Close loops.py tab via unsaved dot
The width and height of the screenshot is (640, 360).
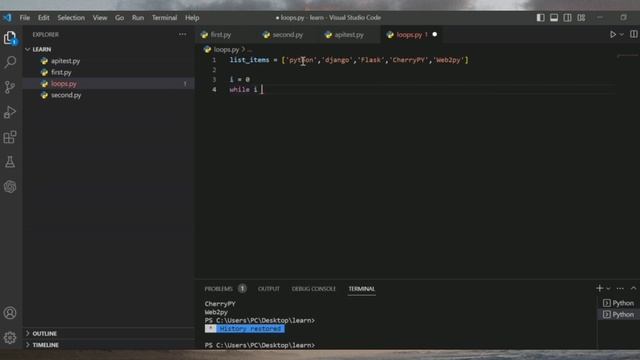click(435, 35)
